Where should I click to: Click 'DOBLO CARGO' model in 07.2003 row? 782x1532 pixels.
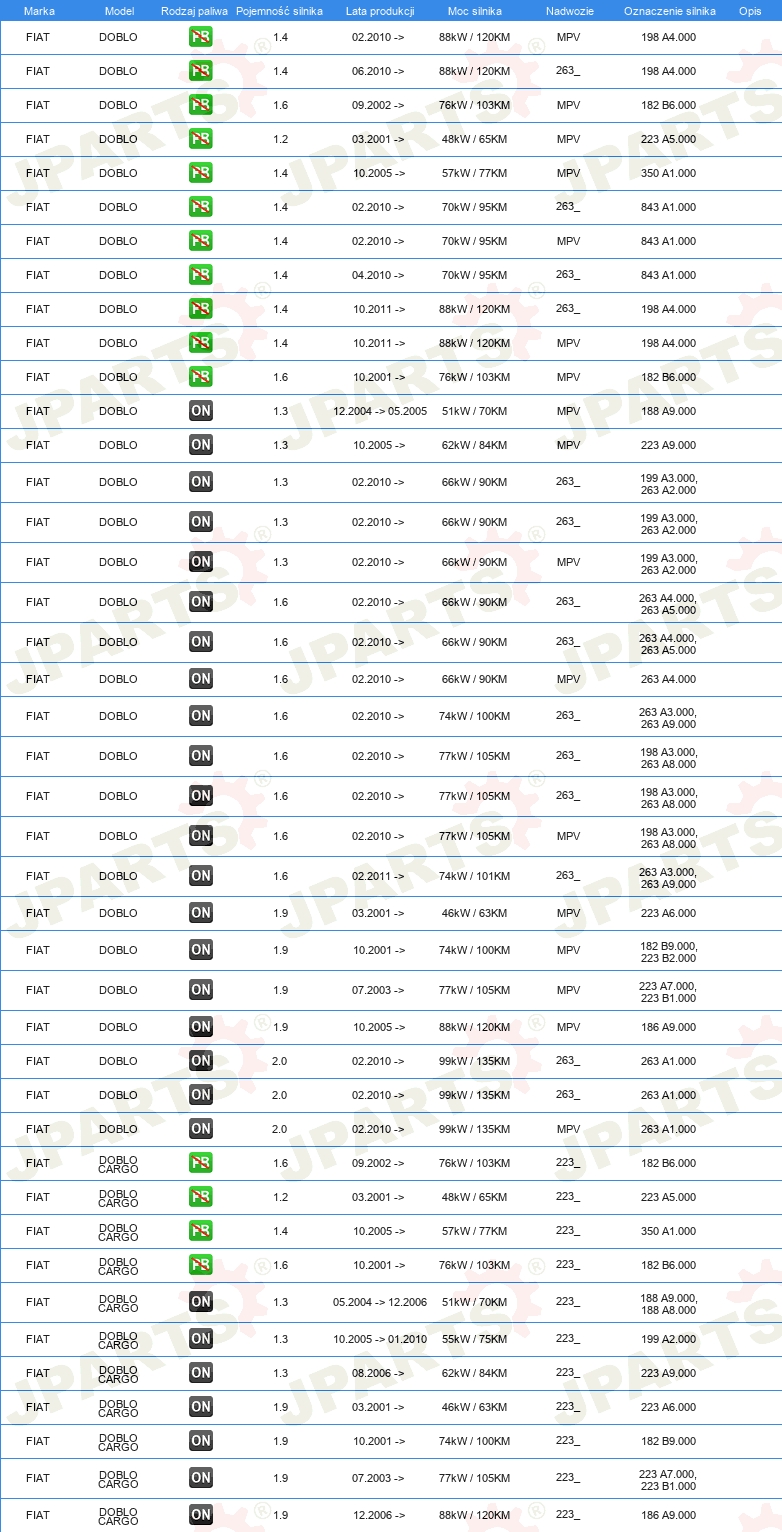(x=118, y=1478)
